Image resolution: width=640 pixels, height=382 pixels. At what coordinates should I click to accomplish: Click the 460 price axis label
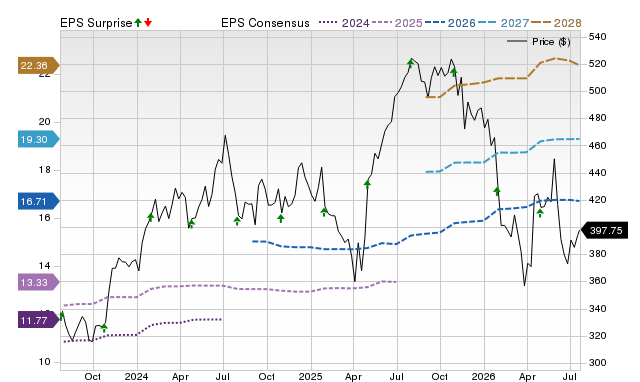(x=597, y=145)
